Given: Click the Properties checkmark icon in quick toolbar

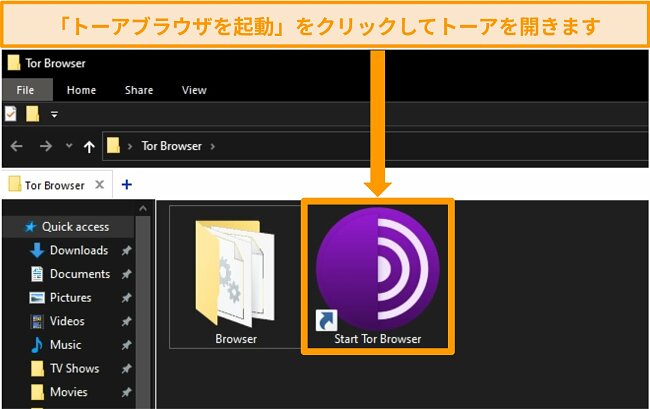Looking at the screenshot, I should coord(11,114).
